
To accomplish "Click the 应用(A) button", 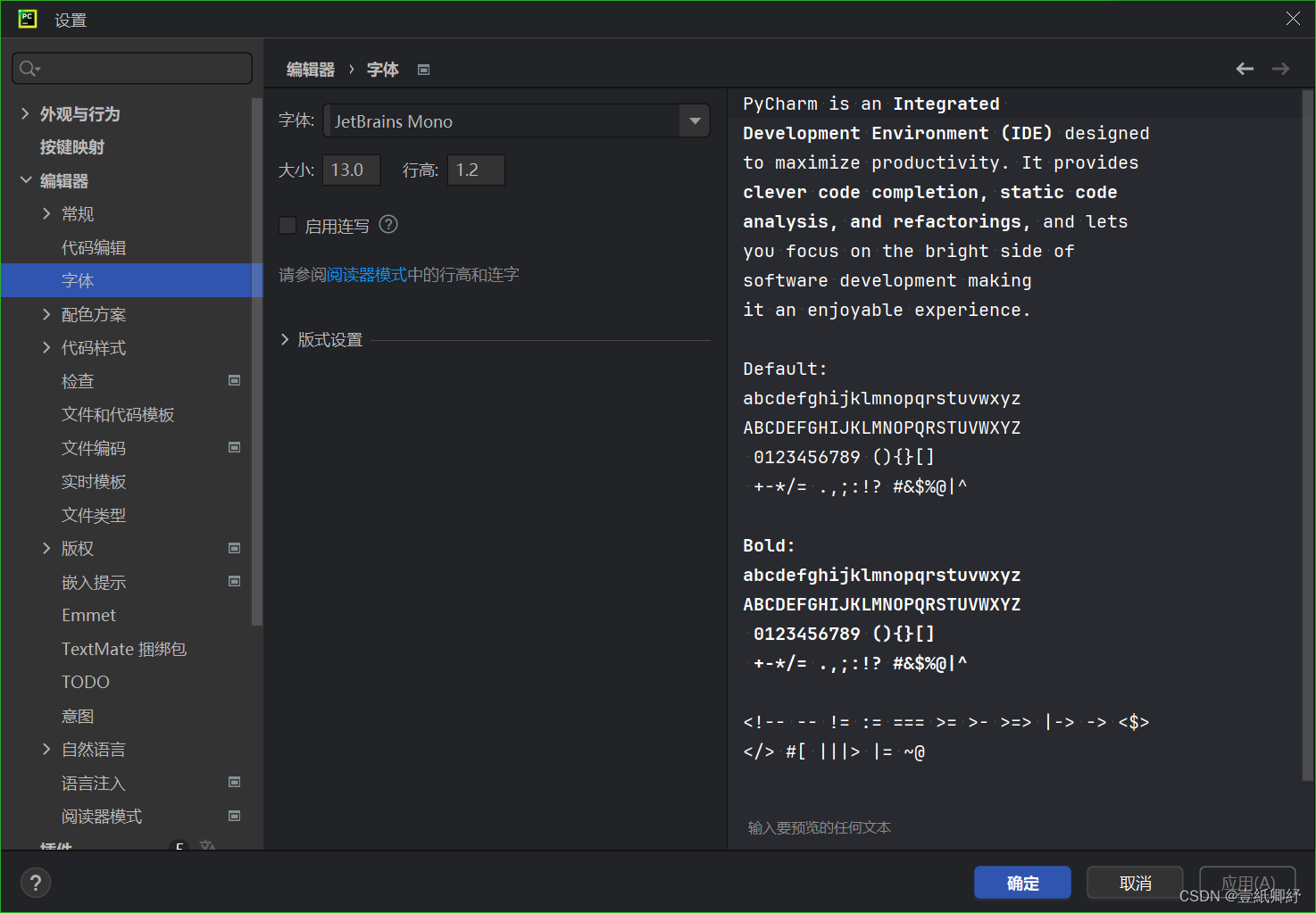I will pyautogui.click(x=1247, y=883).
